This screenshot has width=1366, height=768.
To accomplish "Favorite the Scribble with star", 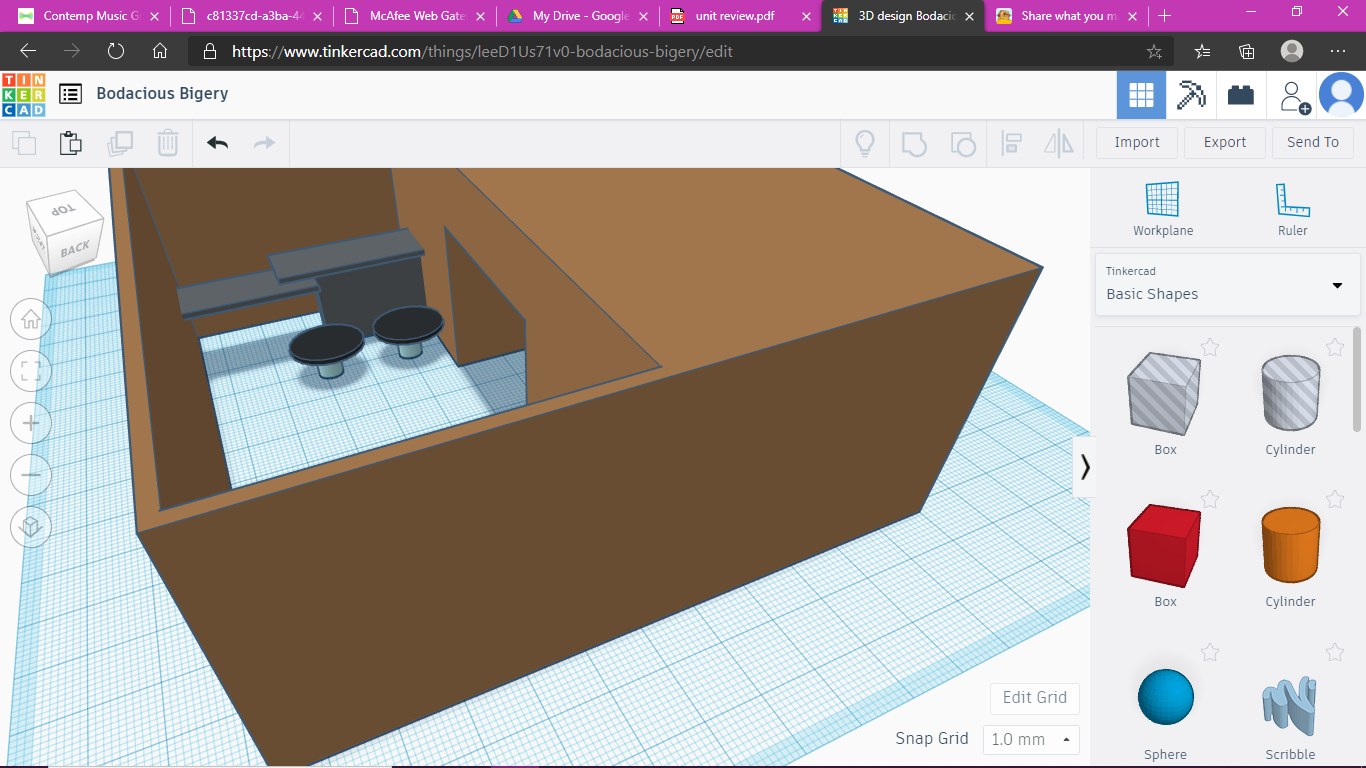I will click(x=1335, y=653).
